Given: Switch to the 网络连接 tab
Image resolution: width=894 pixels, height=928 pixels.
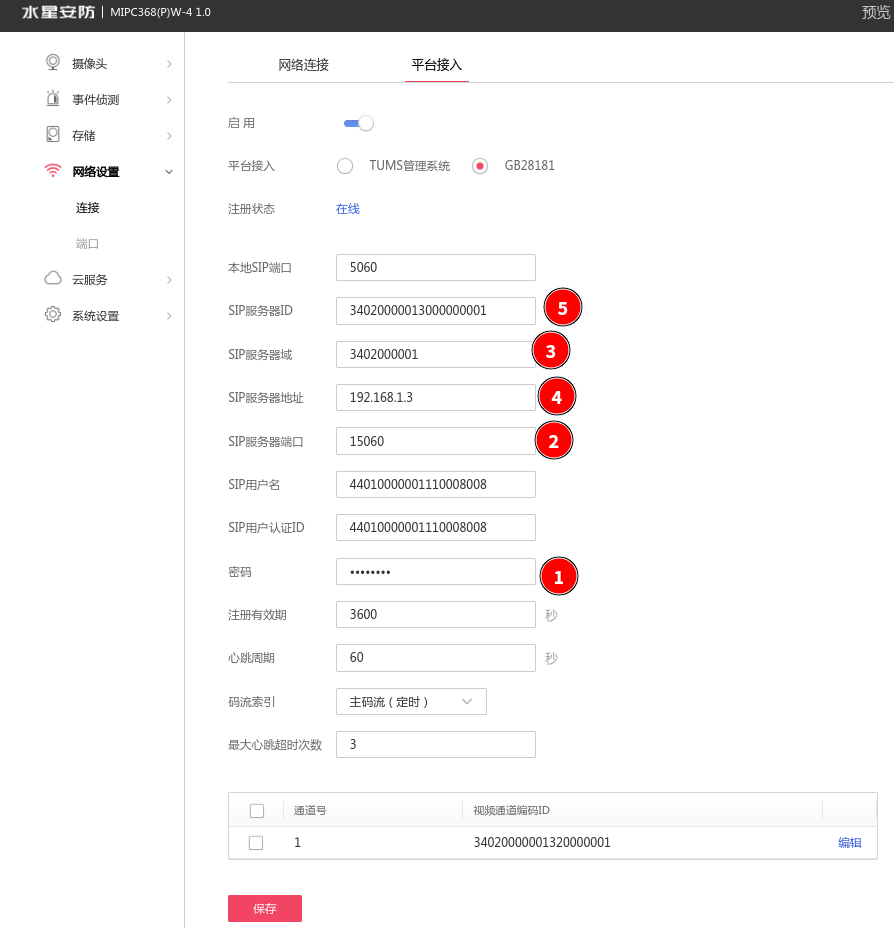Looking at the screenshot, I should pos(303,64).
